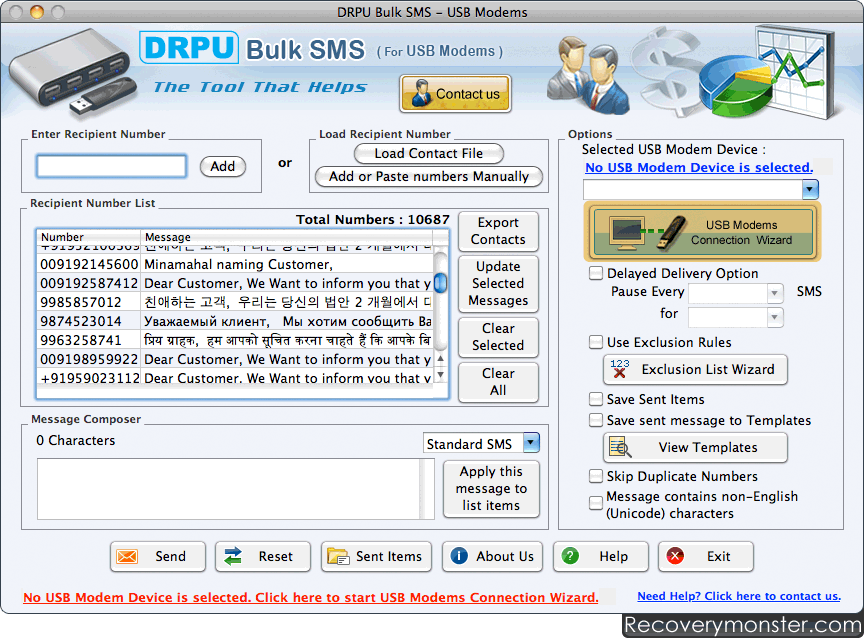The image size is (864, 638).
Task: Select row with number 9874523014
Action: tap(235, 321)
